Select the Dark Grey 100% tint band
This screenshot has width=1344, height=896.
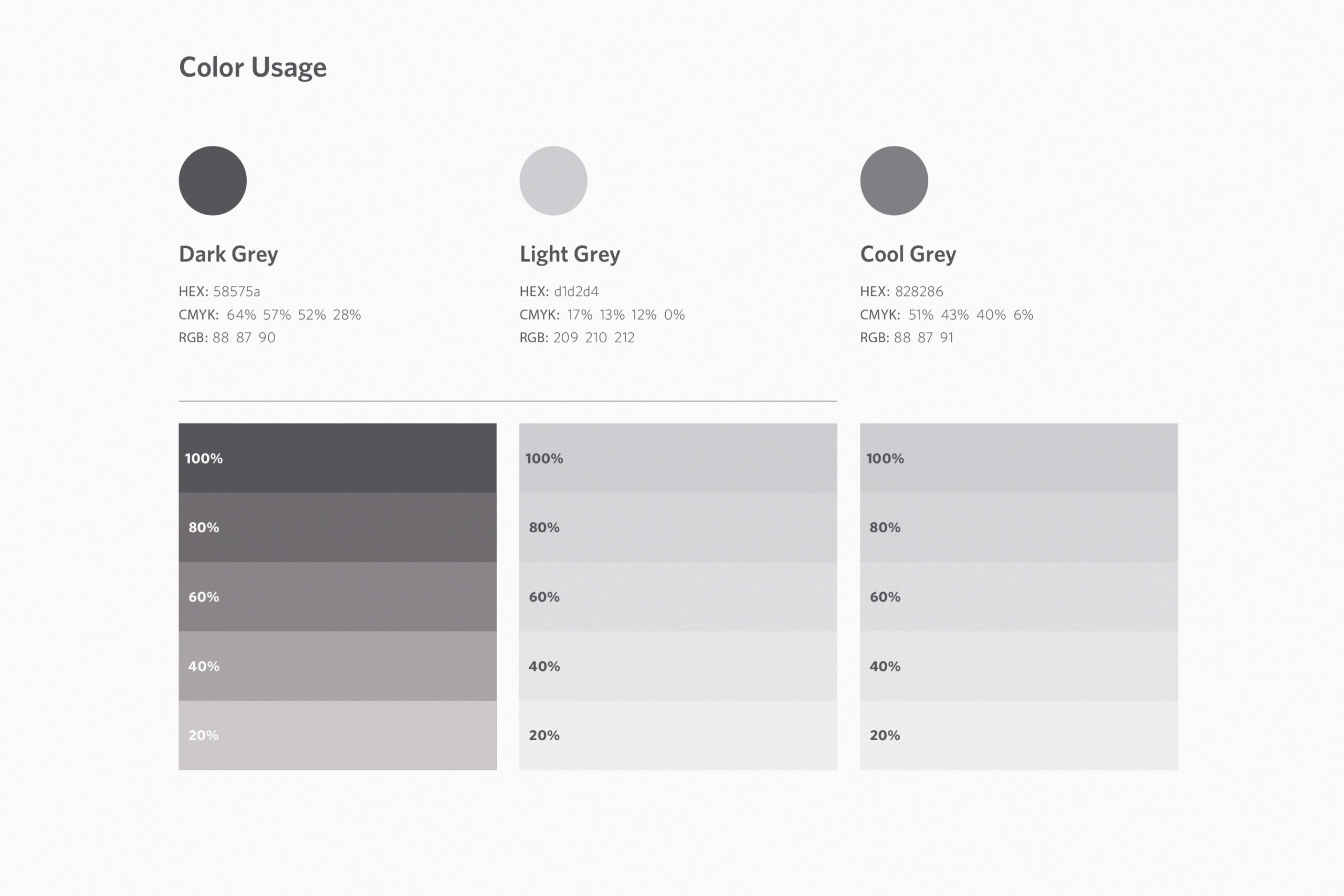tap(337, 458)
